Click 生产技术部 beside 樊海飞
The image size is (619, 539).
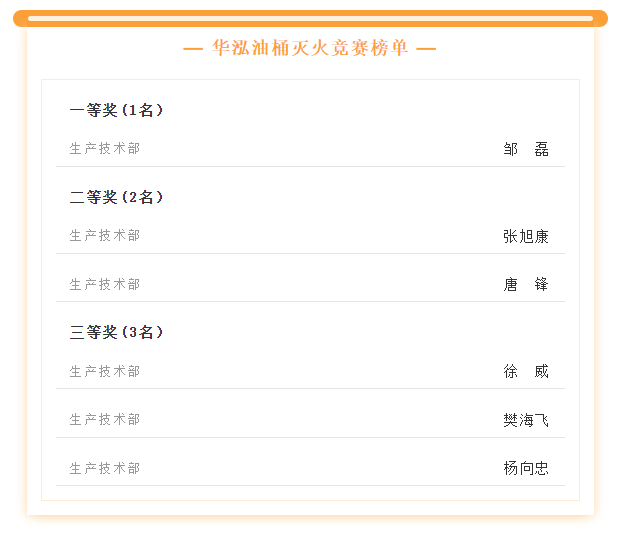click(x=105, y=420)
